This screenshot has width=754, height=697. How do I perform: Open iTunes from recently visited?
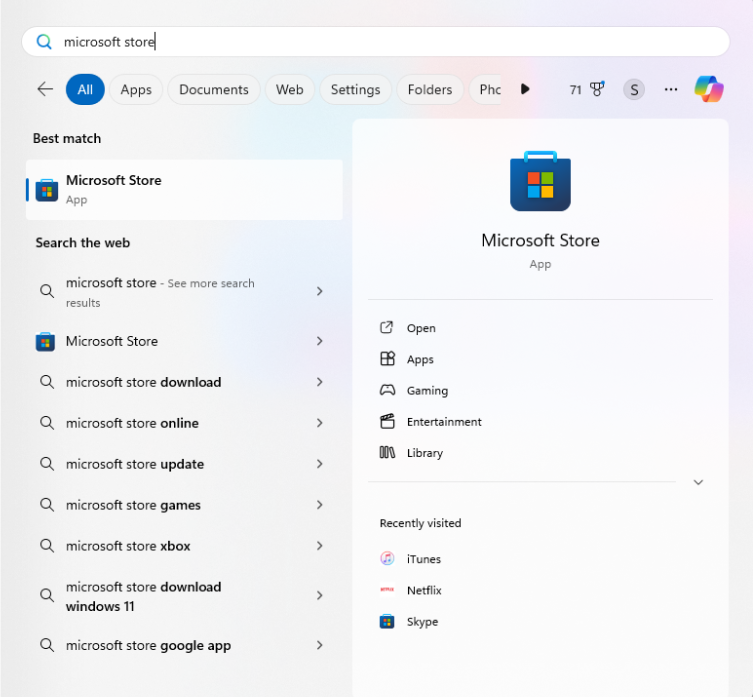pyautogui.click(x=423, y=559)
